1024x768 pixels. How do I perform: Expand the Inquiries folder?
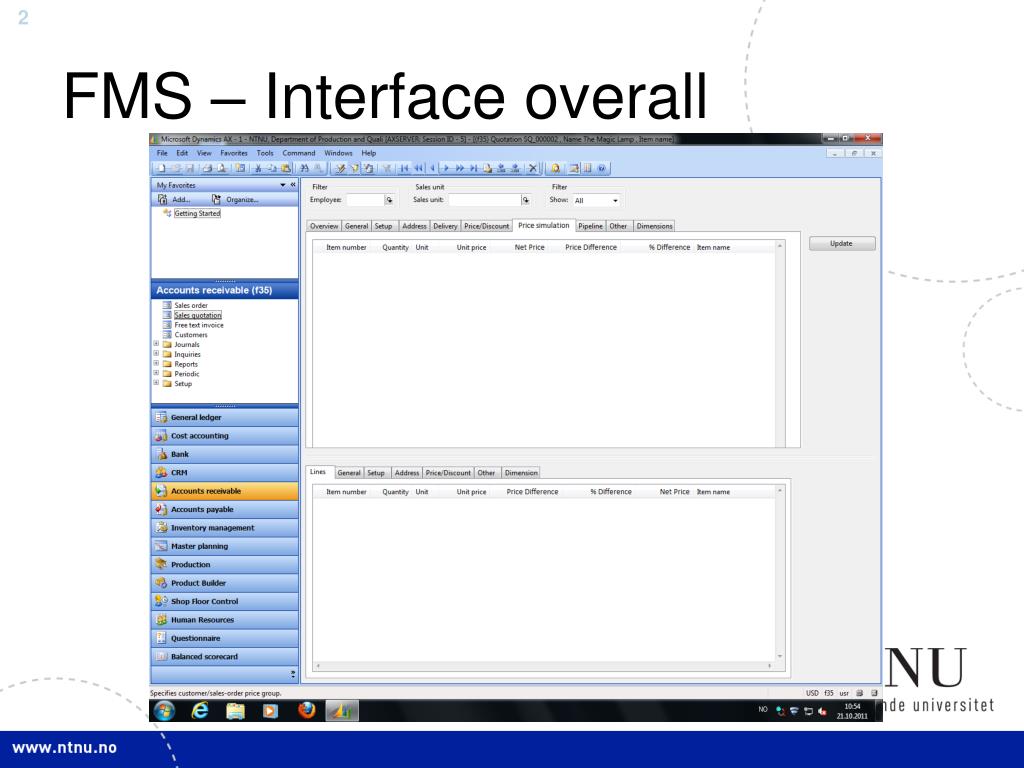tap(156, 353)
